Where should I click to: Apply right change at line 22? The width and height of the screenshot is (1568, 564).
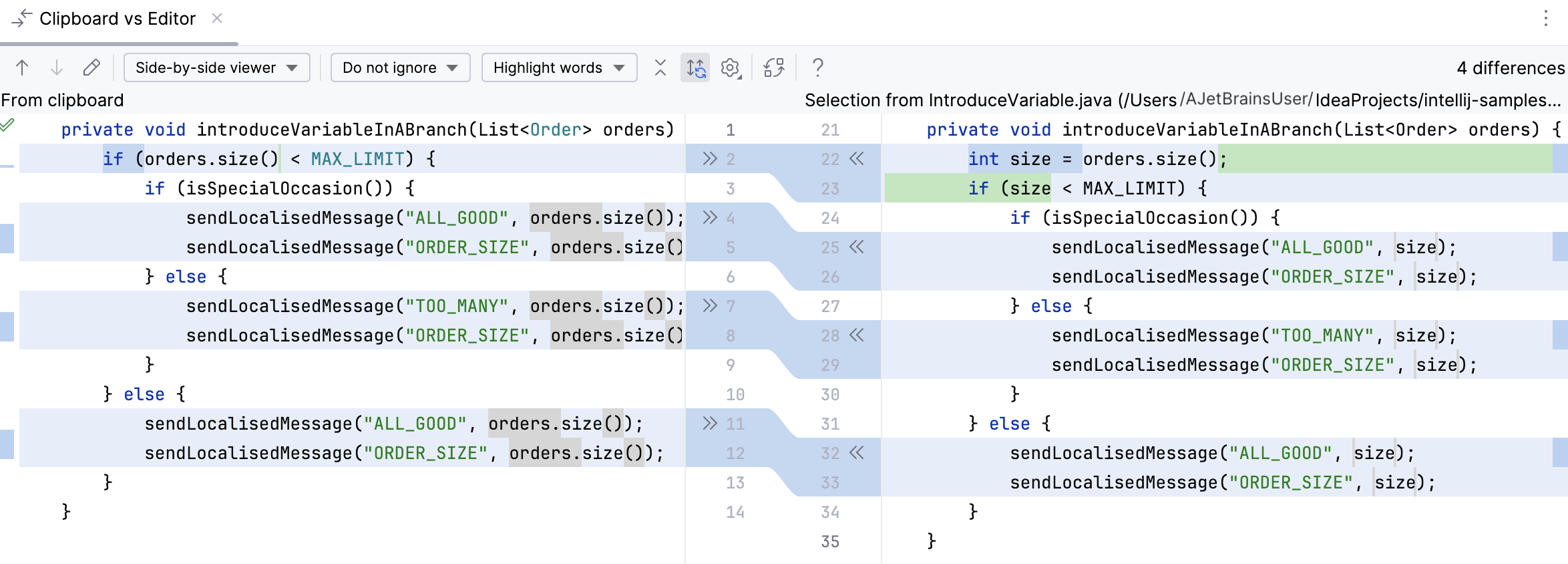[x=857, y=159]
